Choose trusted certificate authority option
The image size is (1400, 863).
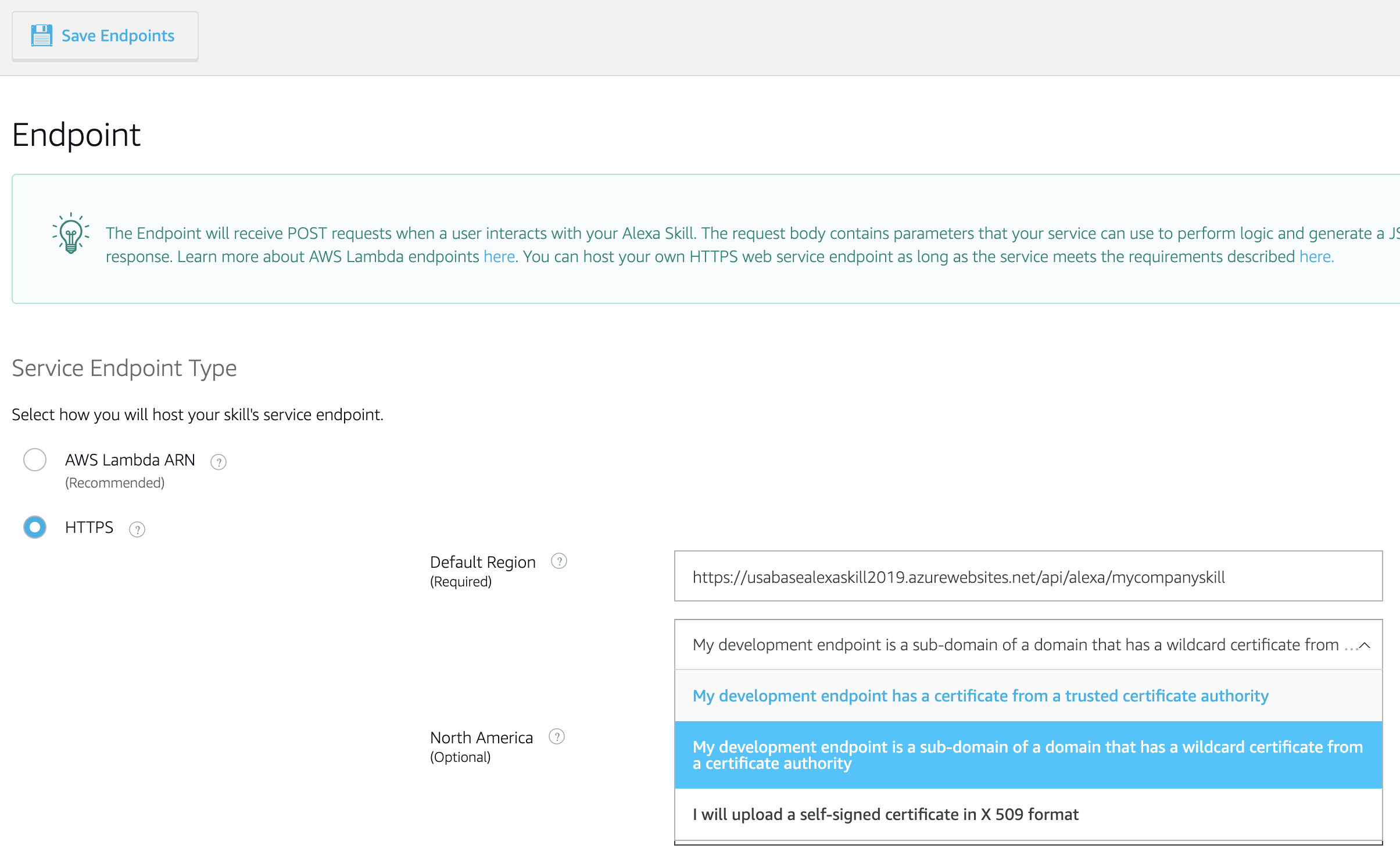click(980, 696)
